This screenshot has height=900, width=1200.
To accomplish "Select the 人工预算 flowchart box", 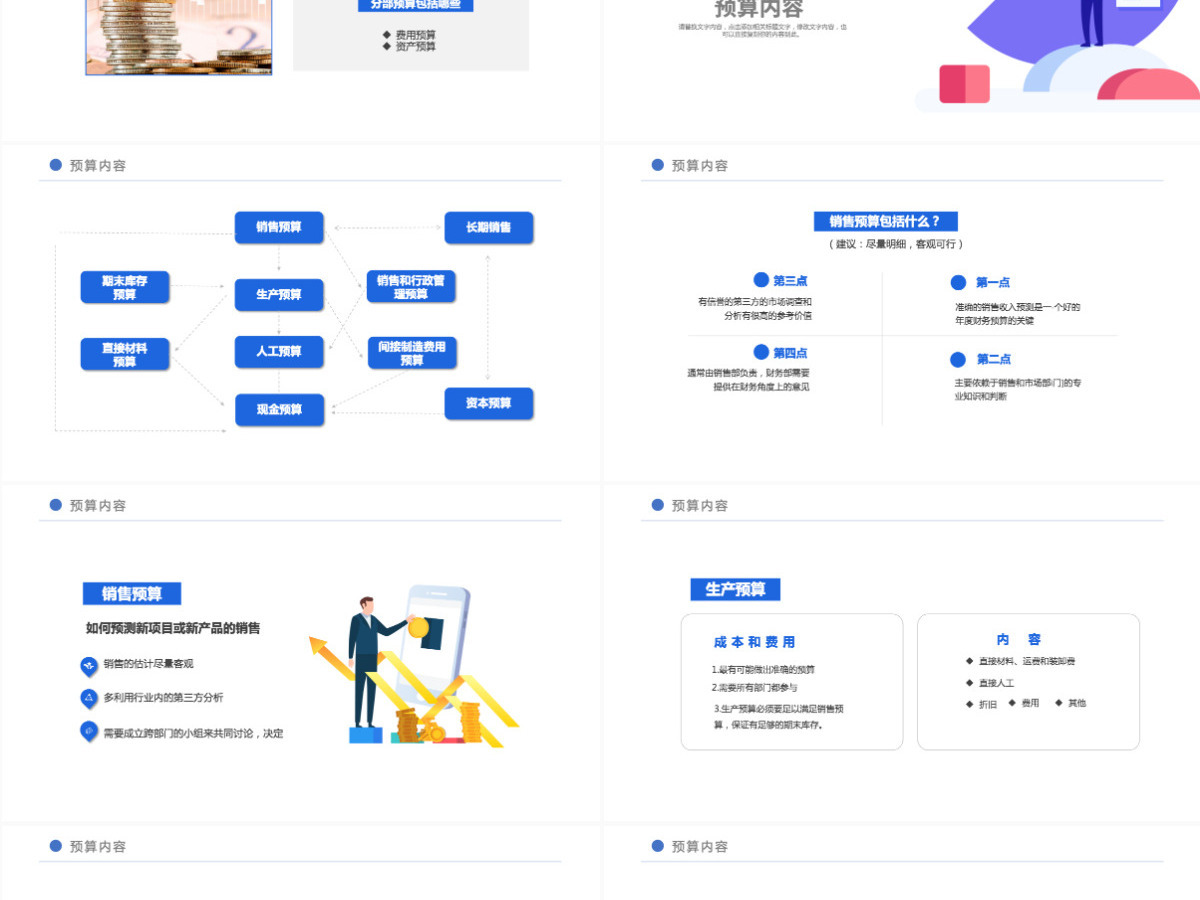I will point(279,351).
